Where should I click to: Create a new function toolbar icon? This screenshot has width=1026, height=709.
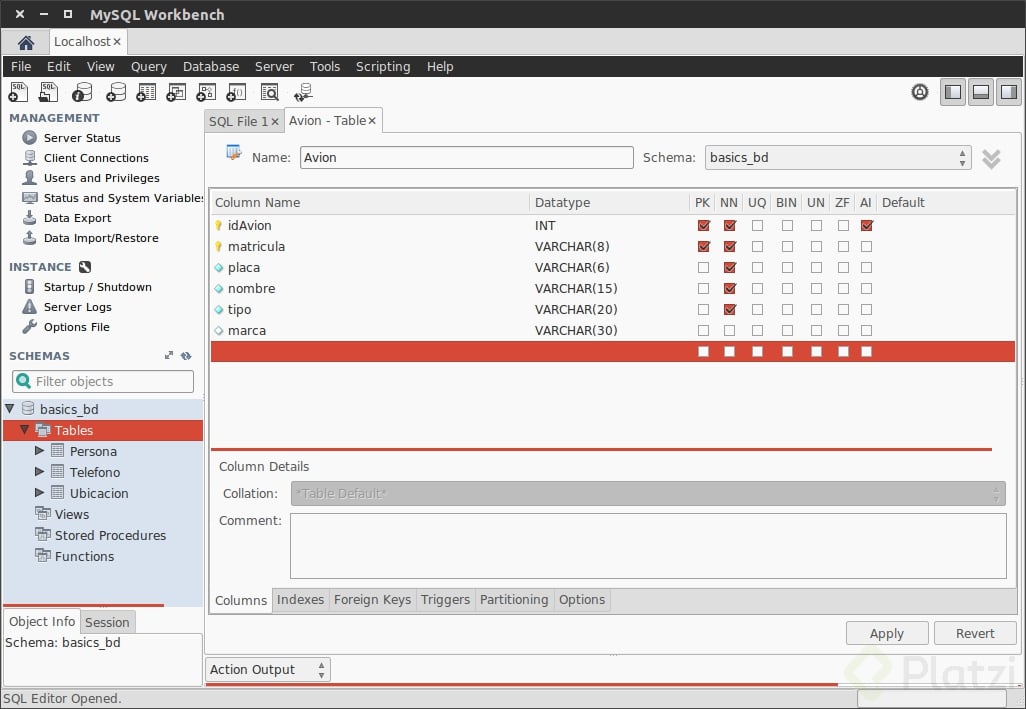pyautogui.click(x=236, y=92)
